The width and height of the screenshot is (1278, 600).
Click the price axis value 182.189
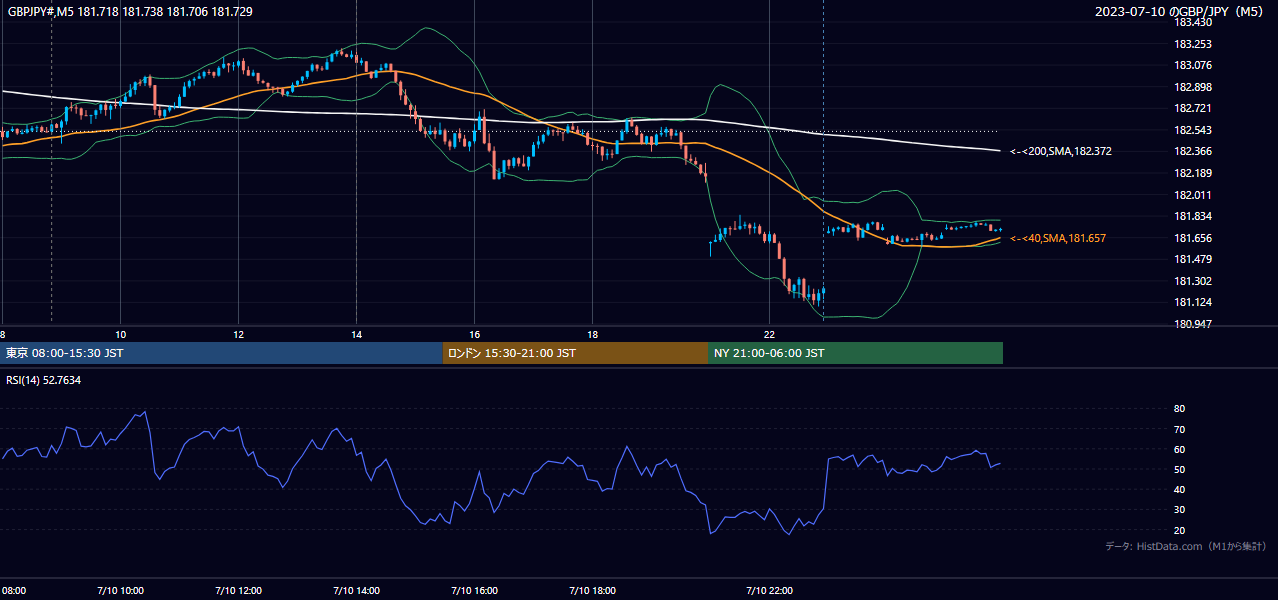1193,173
